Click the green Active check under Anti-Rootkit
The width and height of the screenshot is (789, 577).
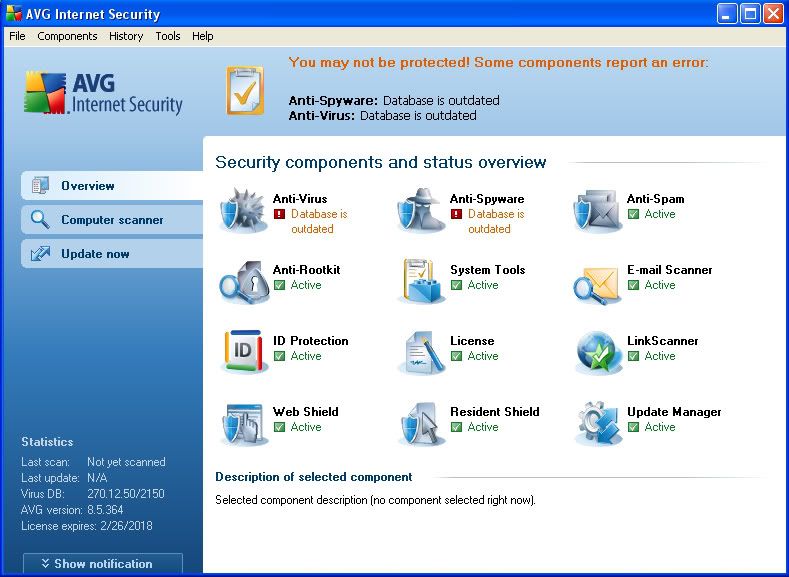tap(279, 285)
